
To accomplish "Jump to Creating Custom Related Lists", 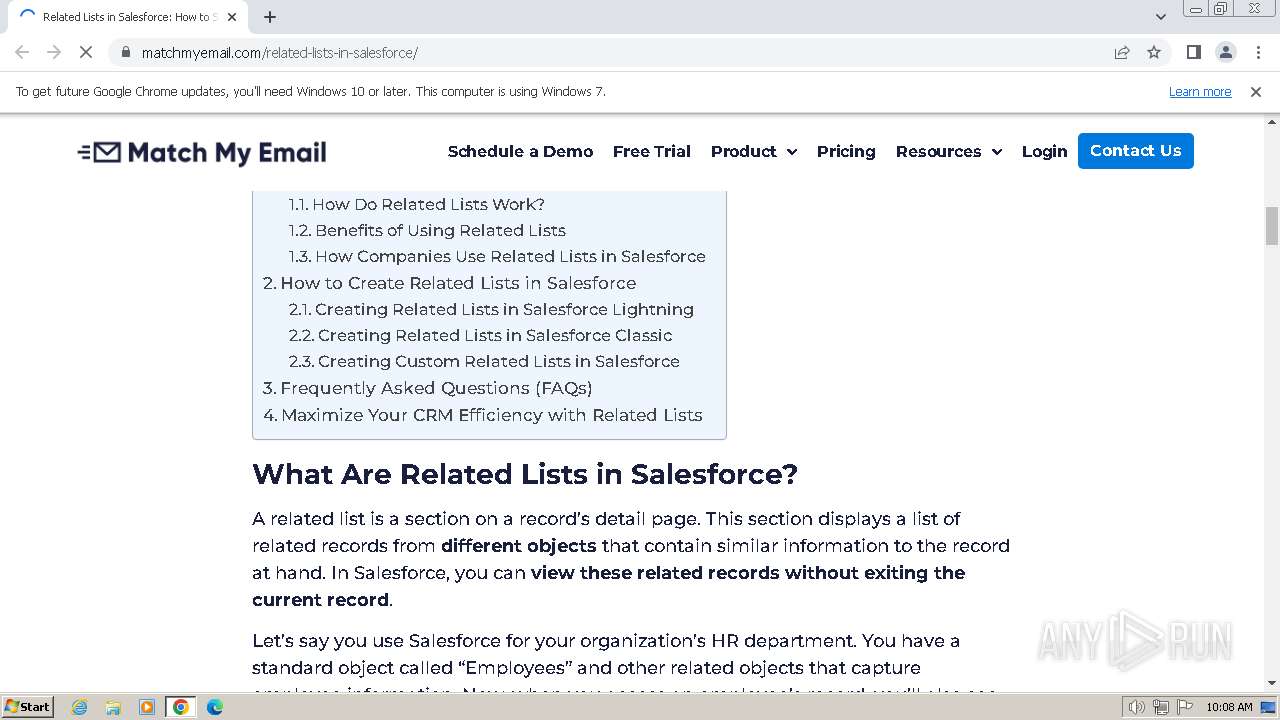I will coord(484,361).
